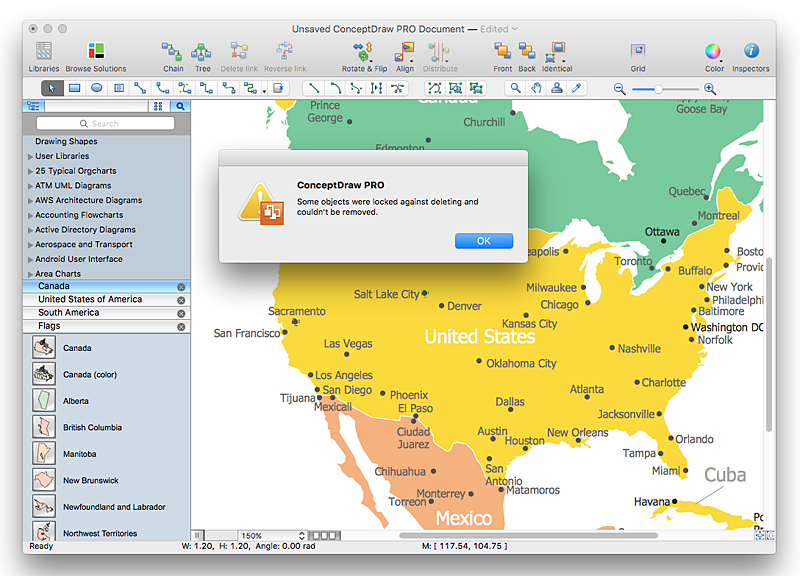
Task: Switch library panel to grid view
Action: [158, 106]
